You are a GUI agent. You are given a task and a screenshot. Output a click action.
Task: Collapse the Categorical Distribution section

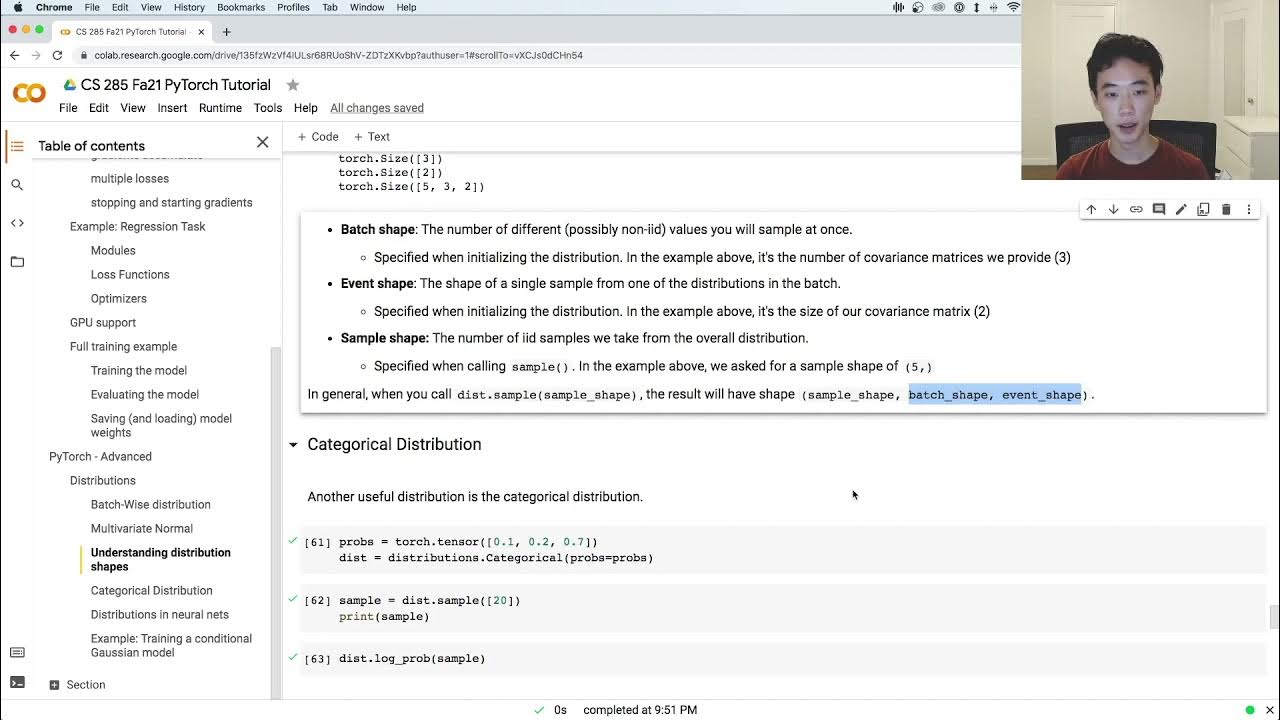click(x=293, y=445)
